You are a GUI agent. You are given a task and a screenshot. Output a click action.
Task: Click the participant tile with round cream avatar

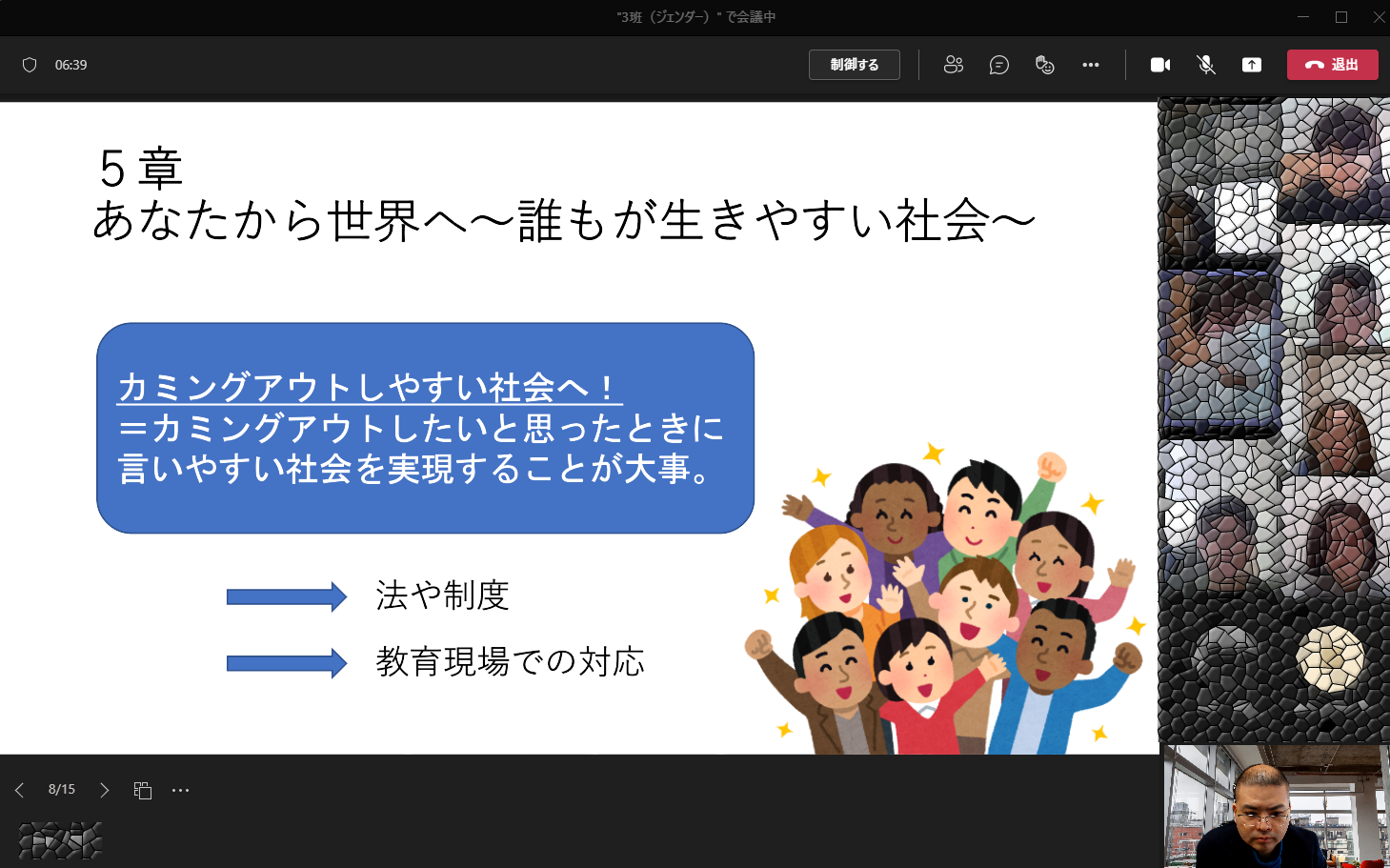point(1330,657)
